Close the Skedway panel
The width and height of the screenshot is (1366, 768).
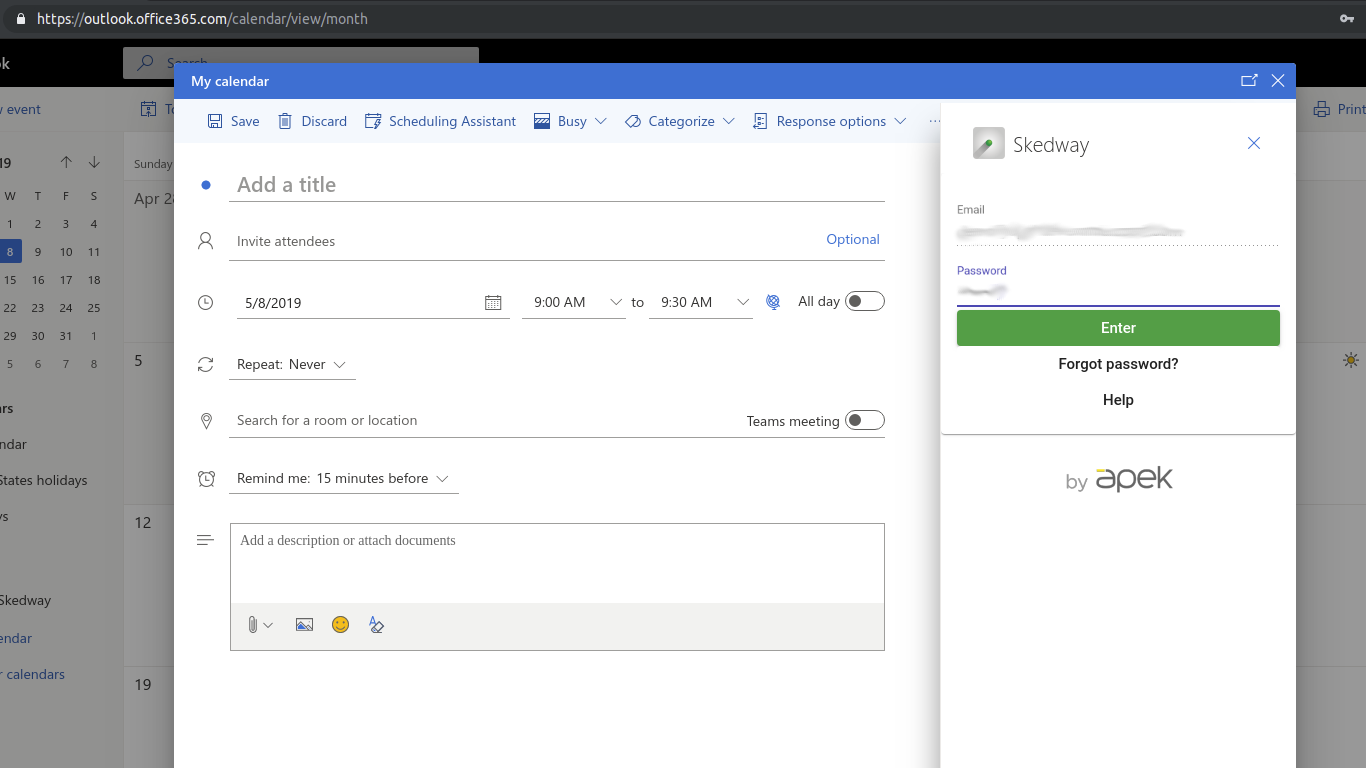[1254, 144]
